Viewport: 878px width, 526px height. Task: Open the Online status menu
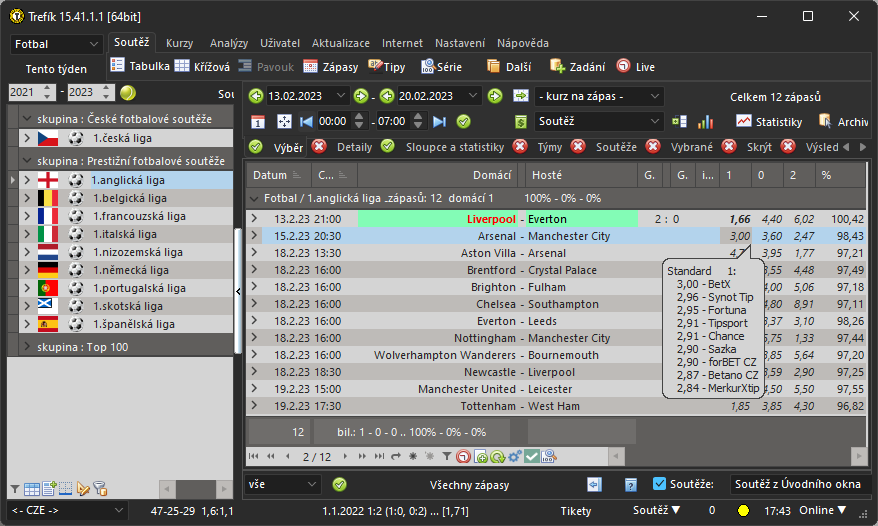click(822, 510)
